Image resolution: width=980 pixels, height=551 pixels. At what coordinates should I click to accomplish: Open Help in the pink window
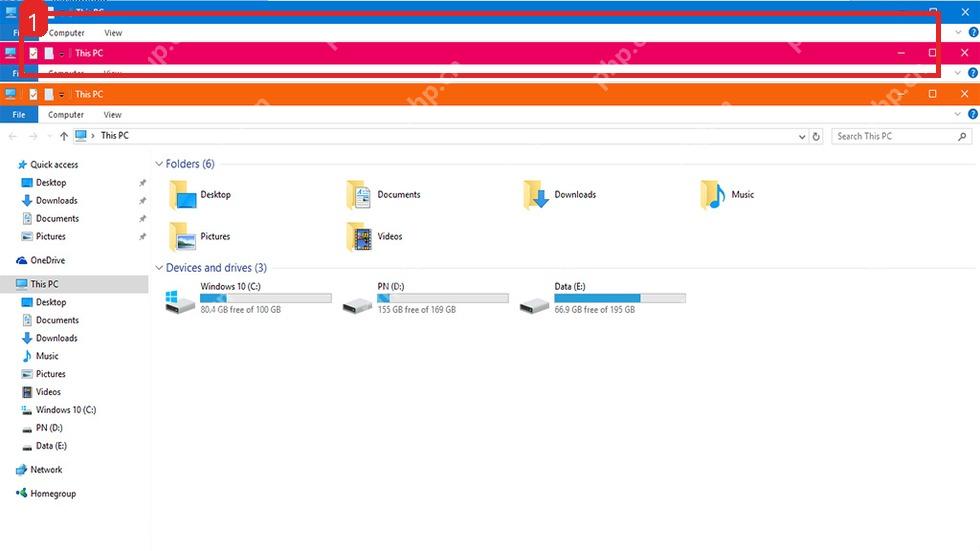pos(973,73)
